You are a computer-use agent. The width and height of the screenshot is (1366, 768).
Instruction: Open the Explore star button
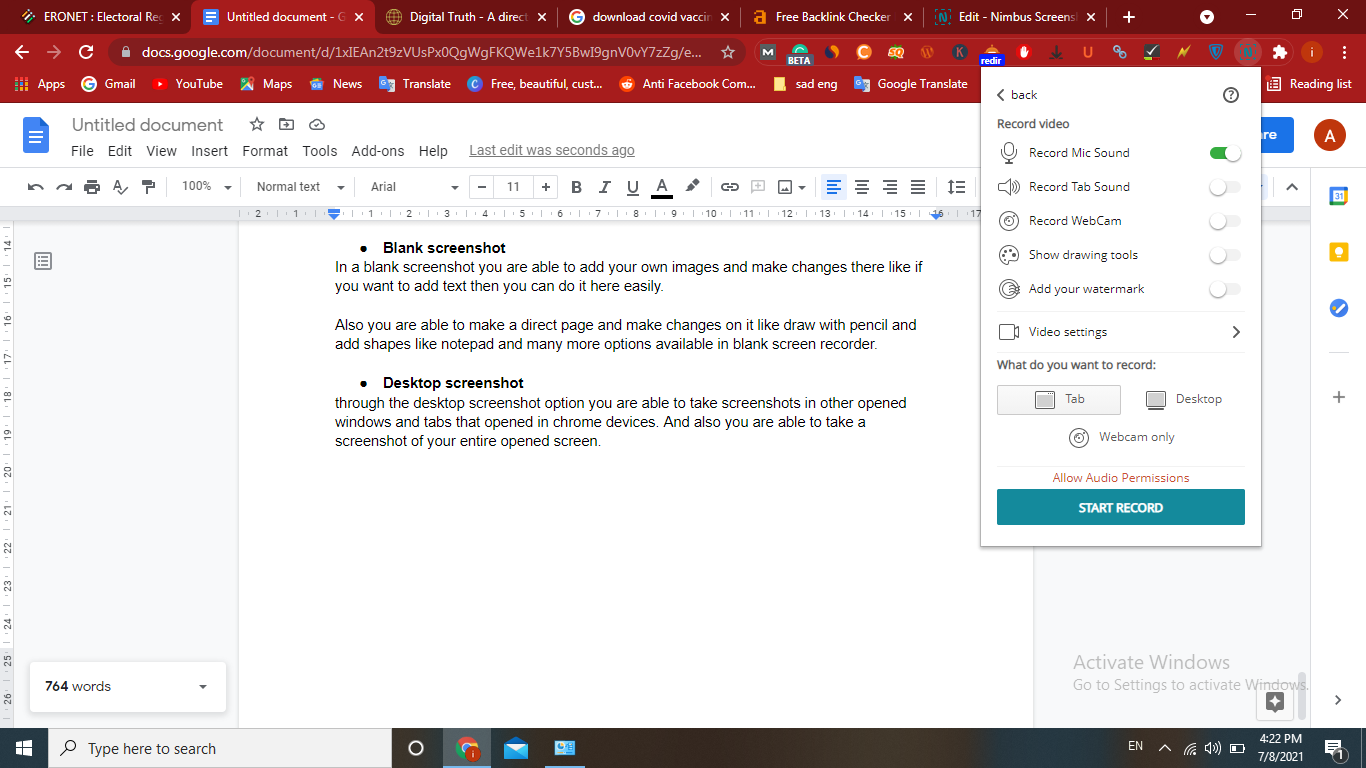[1275, 701]
